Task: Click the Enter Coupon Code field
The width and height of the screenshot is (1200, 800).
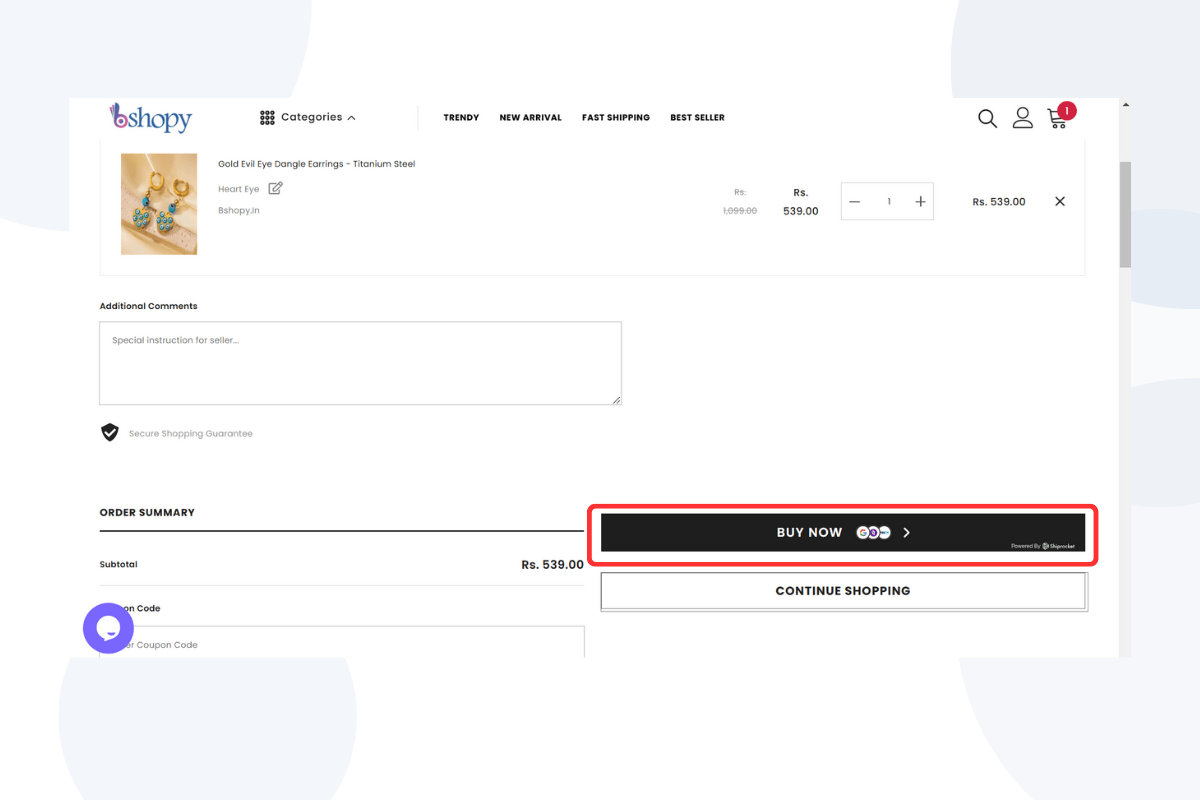Action: coord(342,642)
